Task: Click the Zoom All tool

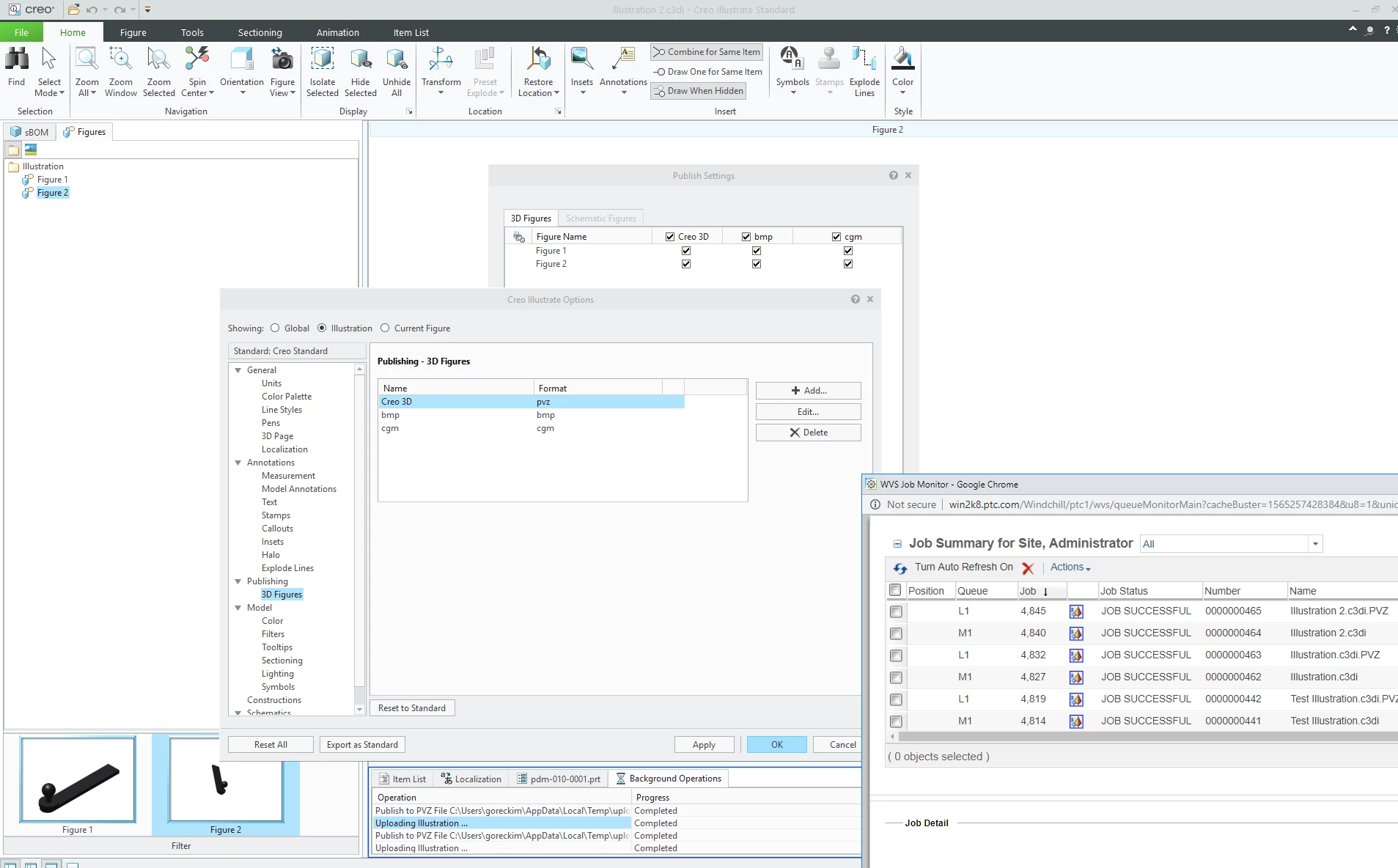Action: coord(87,59)
